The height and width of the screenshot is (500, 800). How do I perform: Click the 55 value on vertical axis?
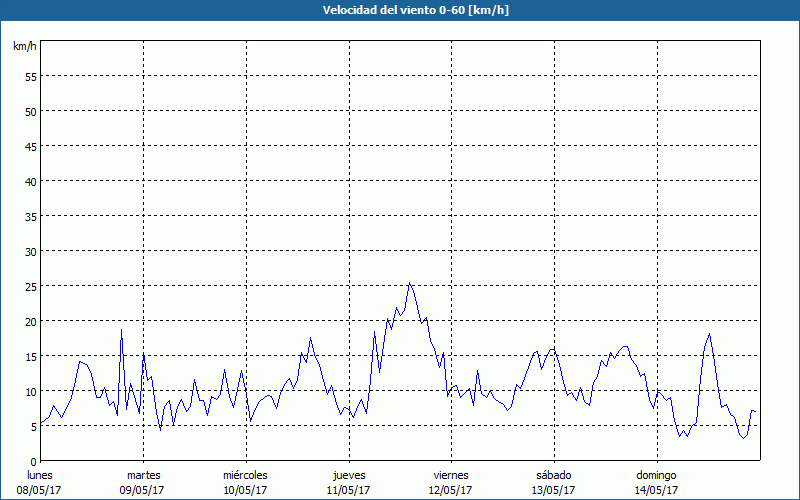31,76
